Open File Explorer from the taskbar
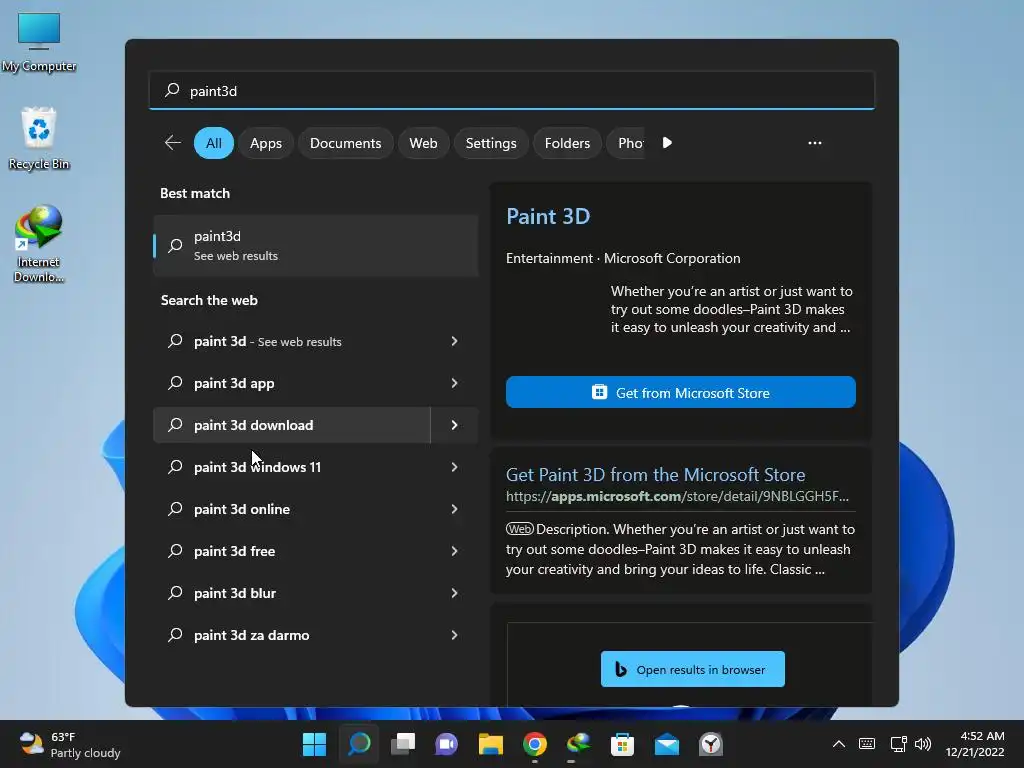 [490, 744]
